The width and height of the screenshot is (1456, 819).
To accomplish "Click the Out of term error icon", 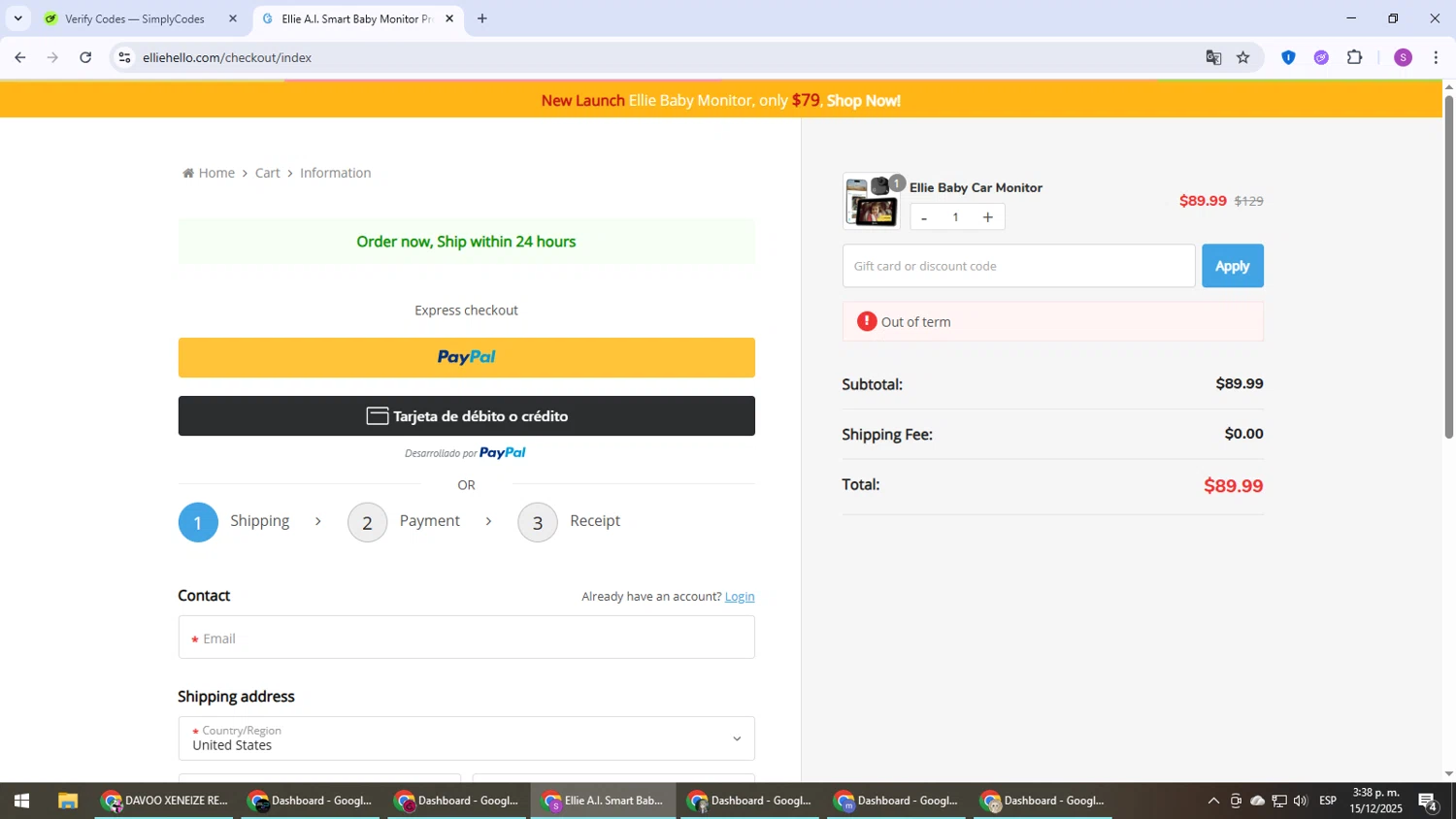I will pos(867,321).
